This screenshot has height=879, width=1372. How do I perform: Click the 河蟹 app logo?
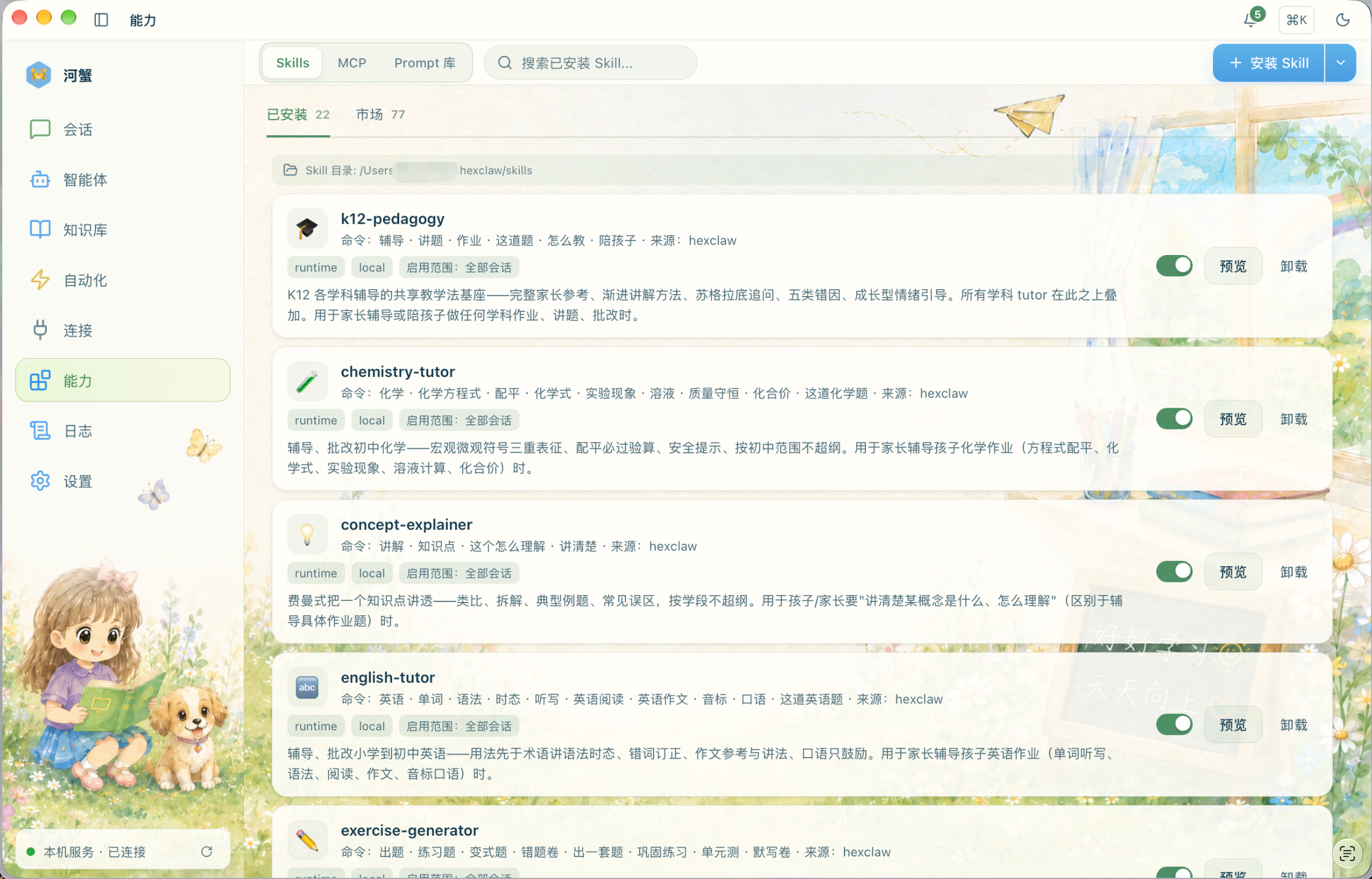coord(38,75)
